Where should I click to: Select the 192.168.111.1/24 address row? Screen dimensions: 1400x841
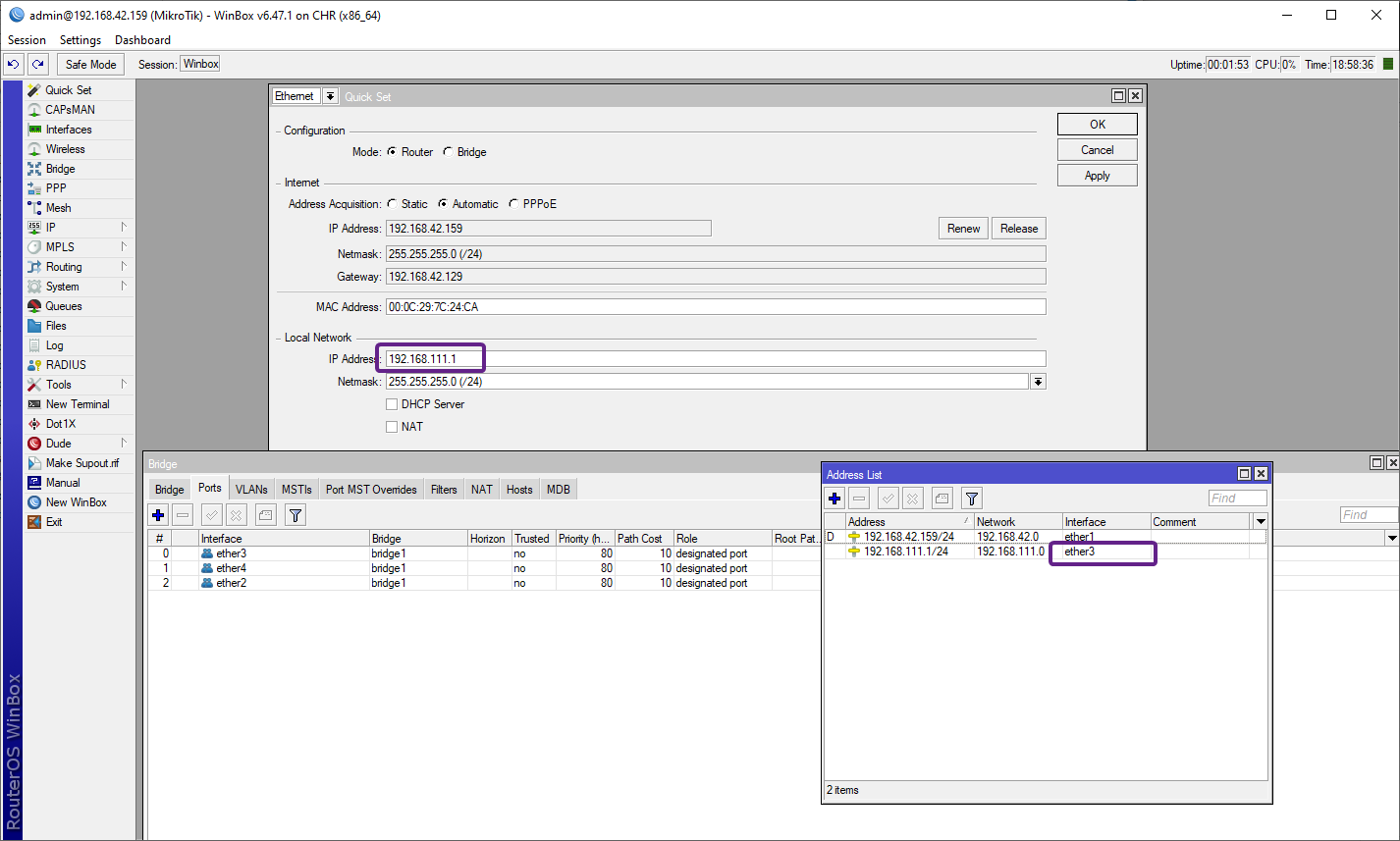tap(1046, 552)
